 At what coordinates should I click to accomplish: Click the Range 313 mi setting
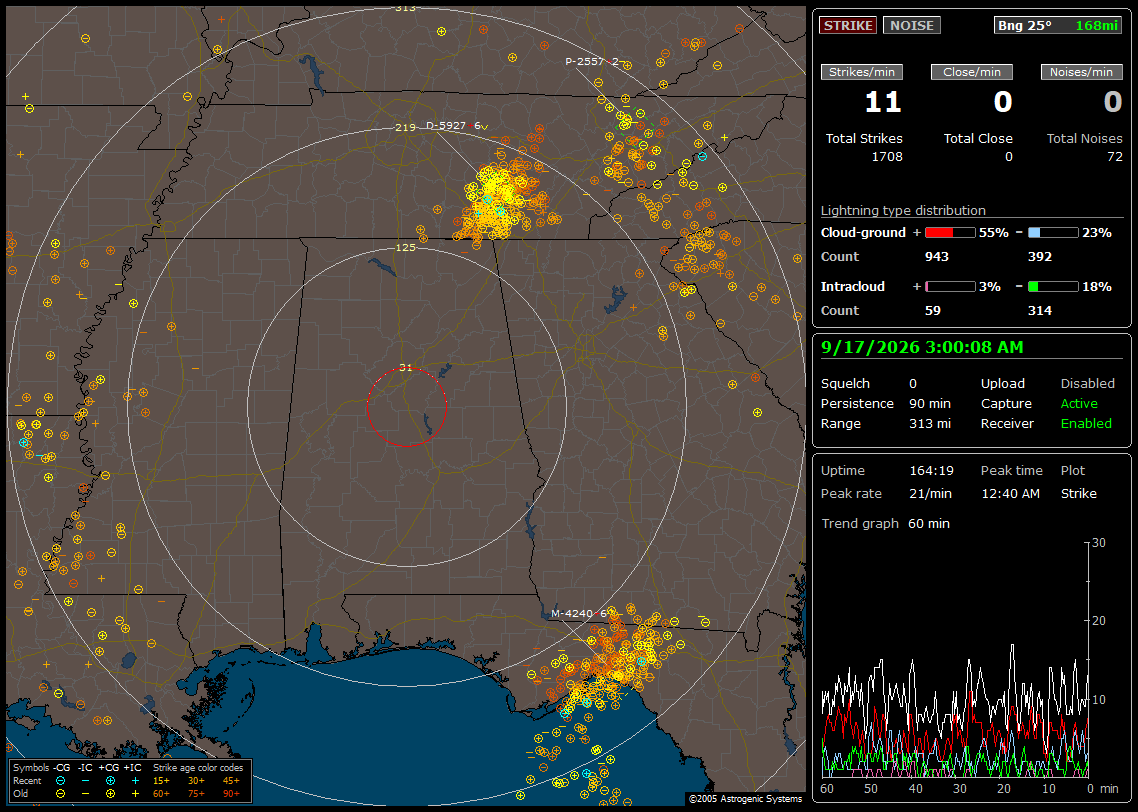[885, 423]
